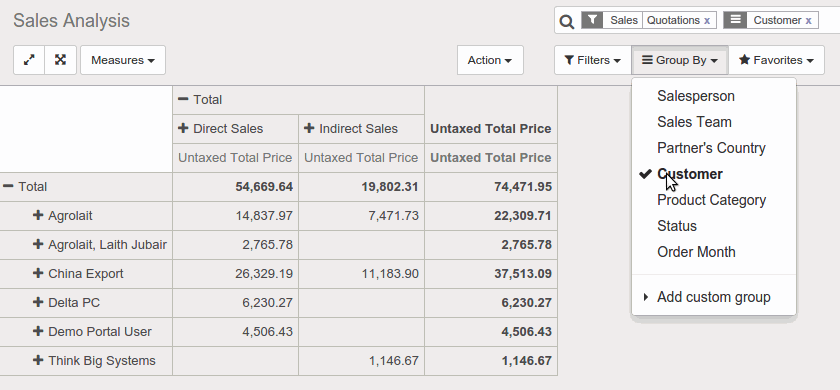Group by Partner's Country
The height and width of the screenshot is (390, 840).
coord(714,148)
